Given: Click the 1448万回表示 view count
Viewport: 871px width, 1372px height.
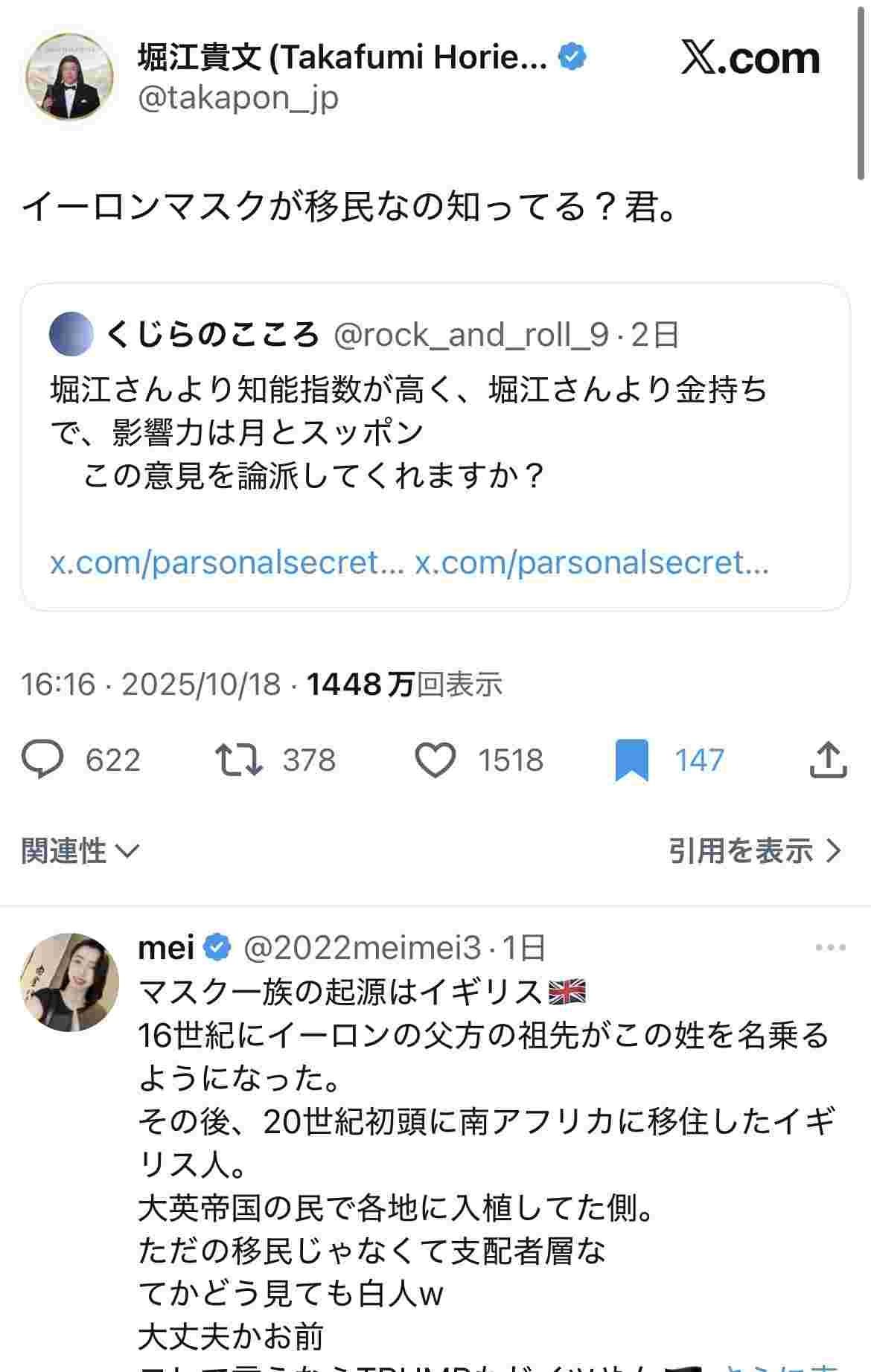Looking at the screenshot, I should pyautogui.click(x=404, y=684).
